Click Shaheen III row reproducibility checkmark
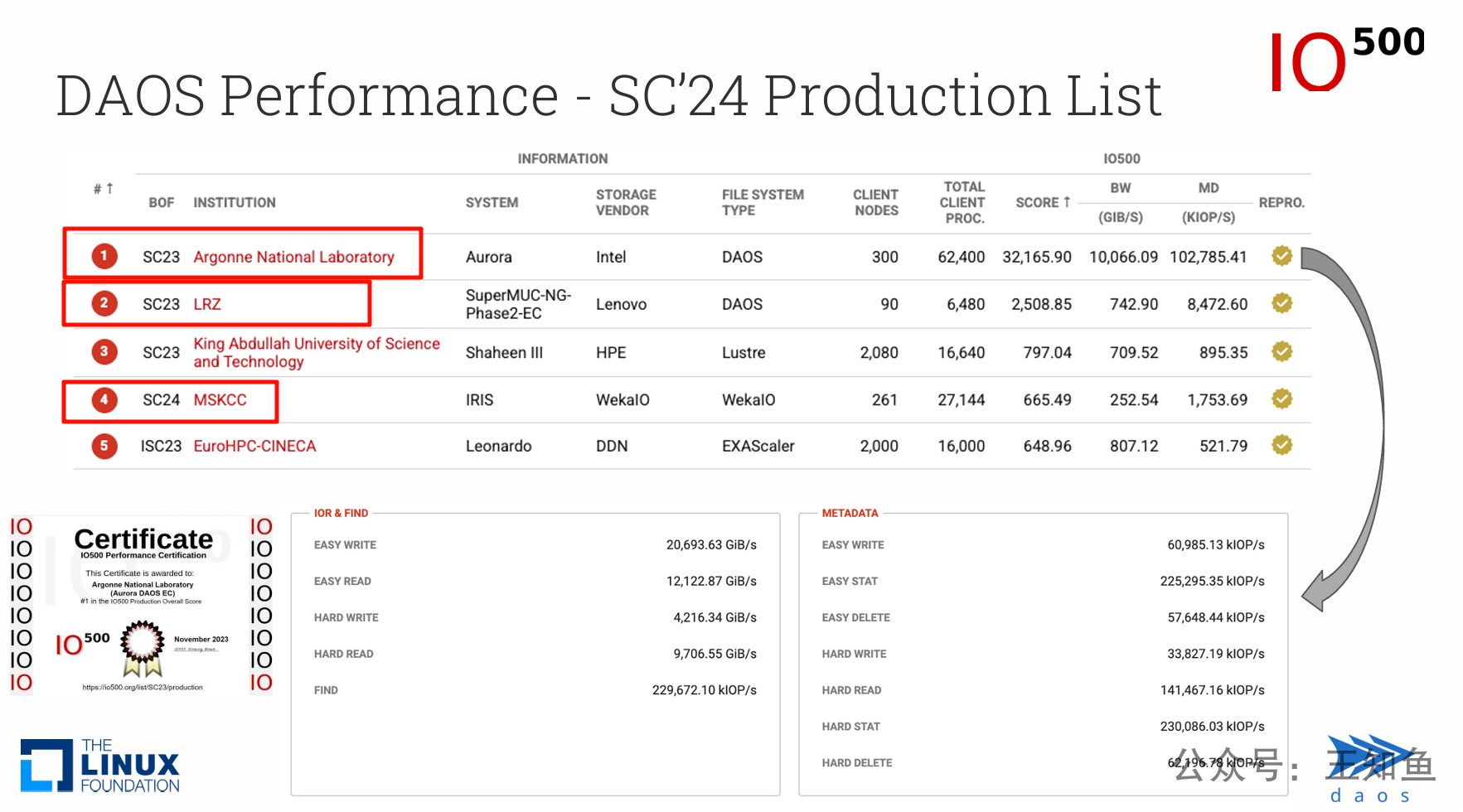 click(1281, 351)
